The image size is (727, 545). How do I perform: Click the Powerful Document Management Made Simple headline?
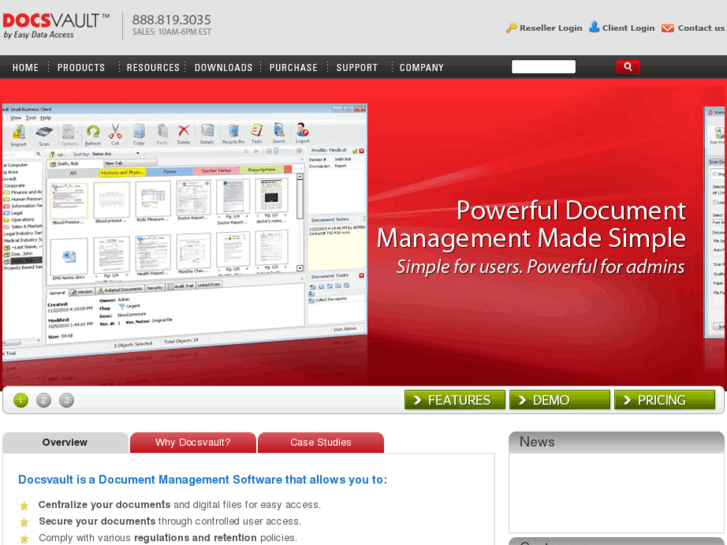coord(531,224)
